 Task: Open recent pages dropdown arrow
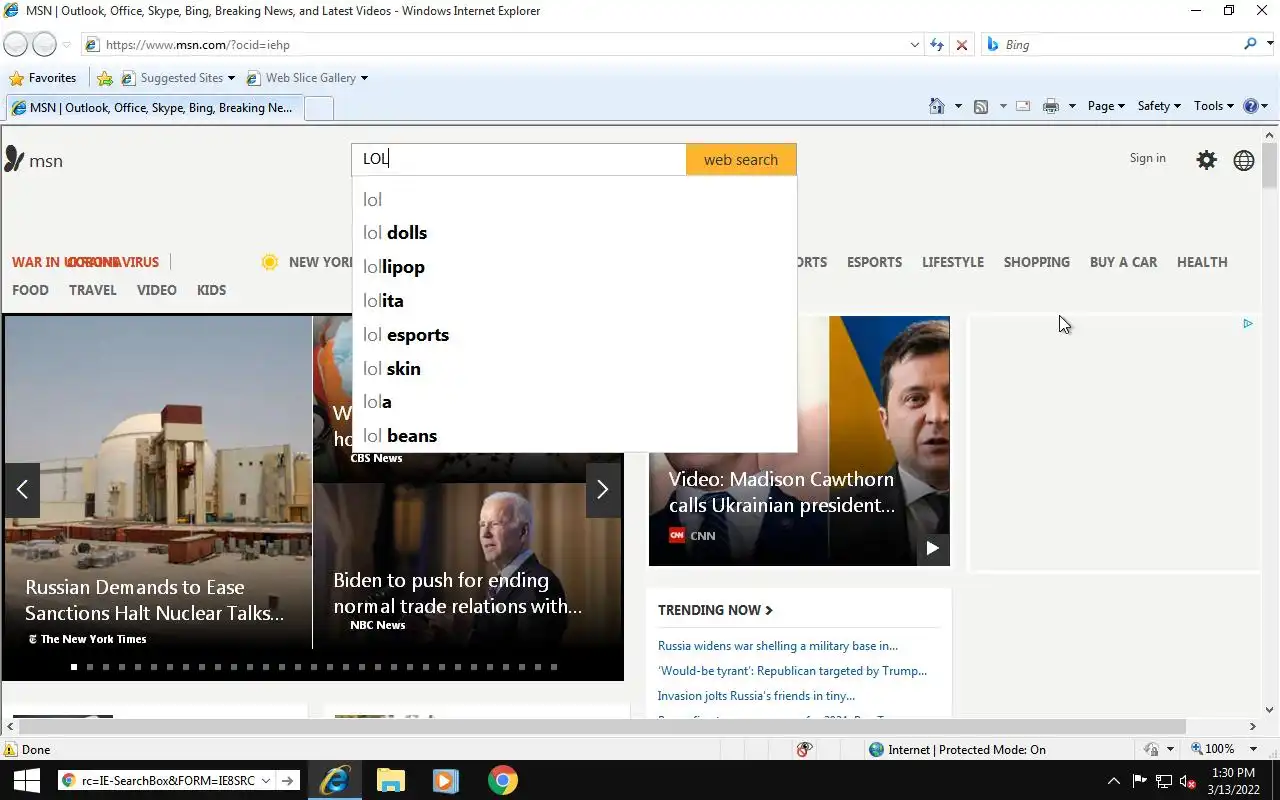[x=66, y=45]
